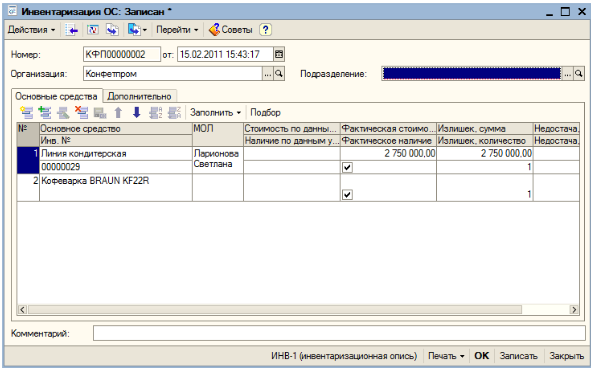
Task: Click the edit current row pencil icon
Action: pos(63,113)
